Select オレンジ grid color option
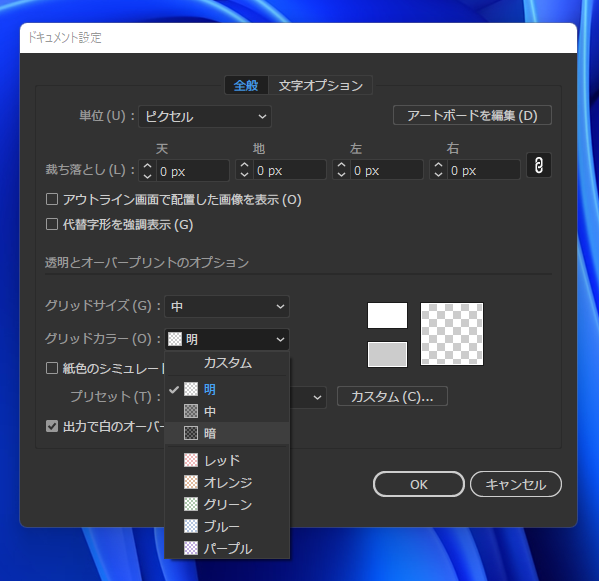 point(227,482)
